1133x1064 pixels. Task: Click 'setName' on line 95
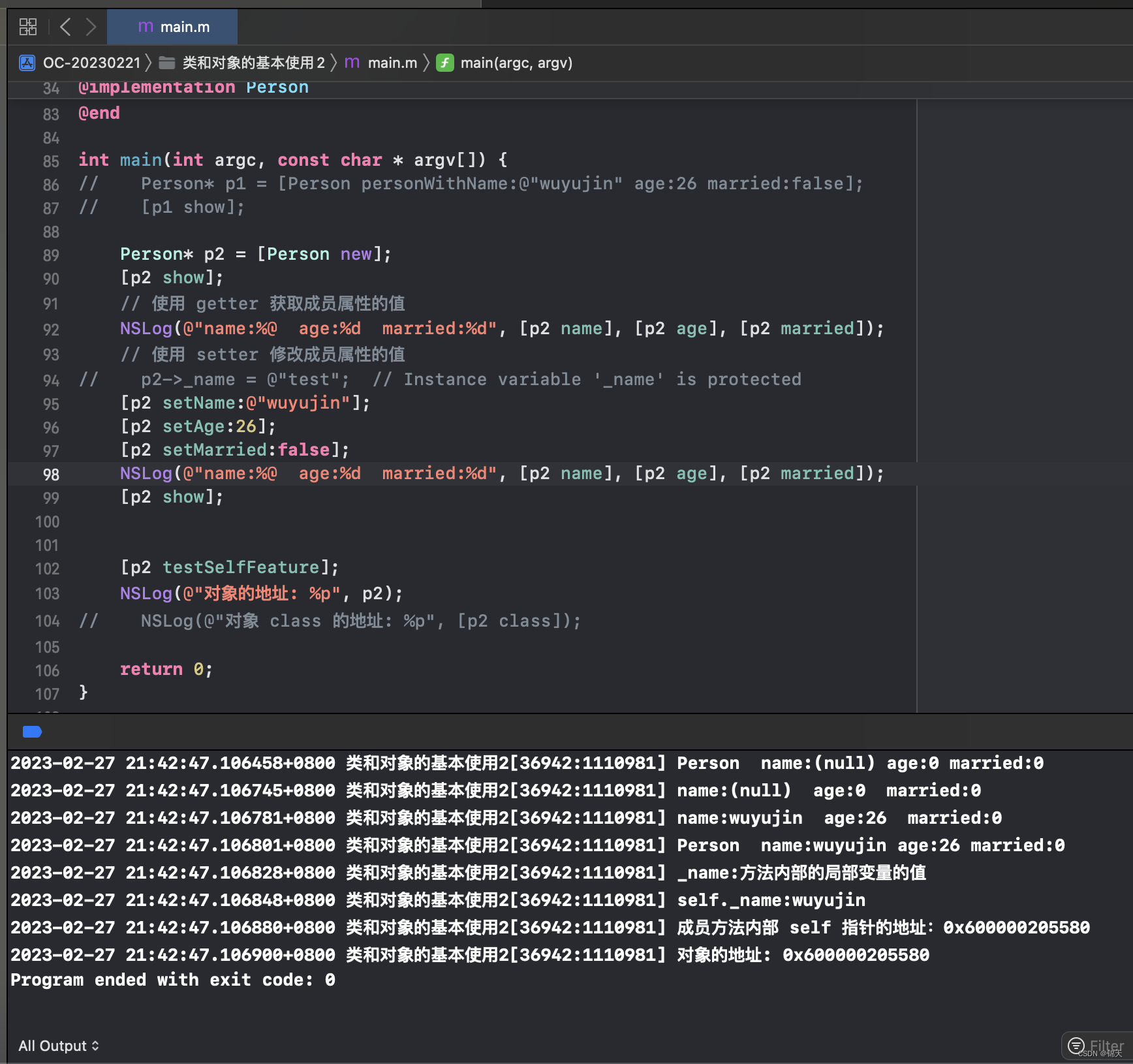pos(198,403)
